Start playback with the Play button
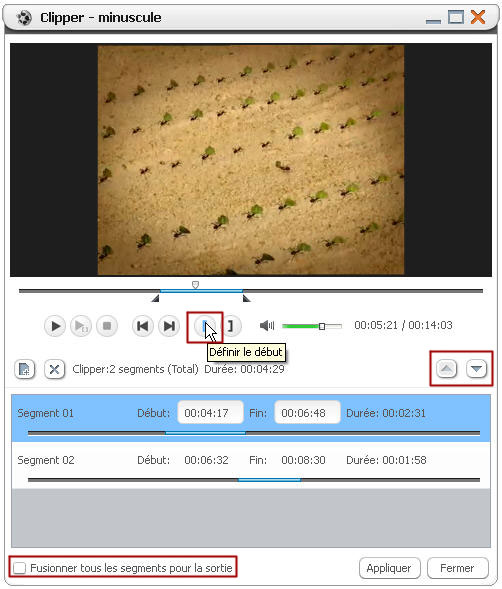The height and width of the screenshot is (589, 502). (x=55, y=326)
